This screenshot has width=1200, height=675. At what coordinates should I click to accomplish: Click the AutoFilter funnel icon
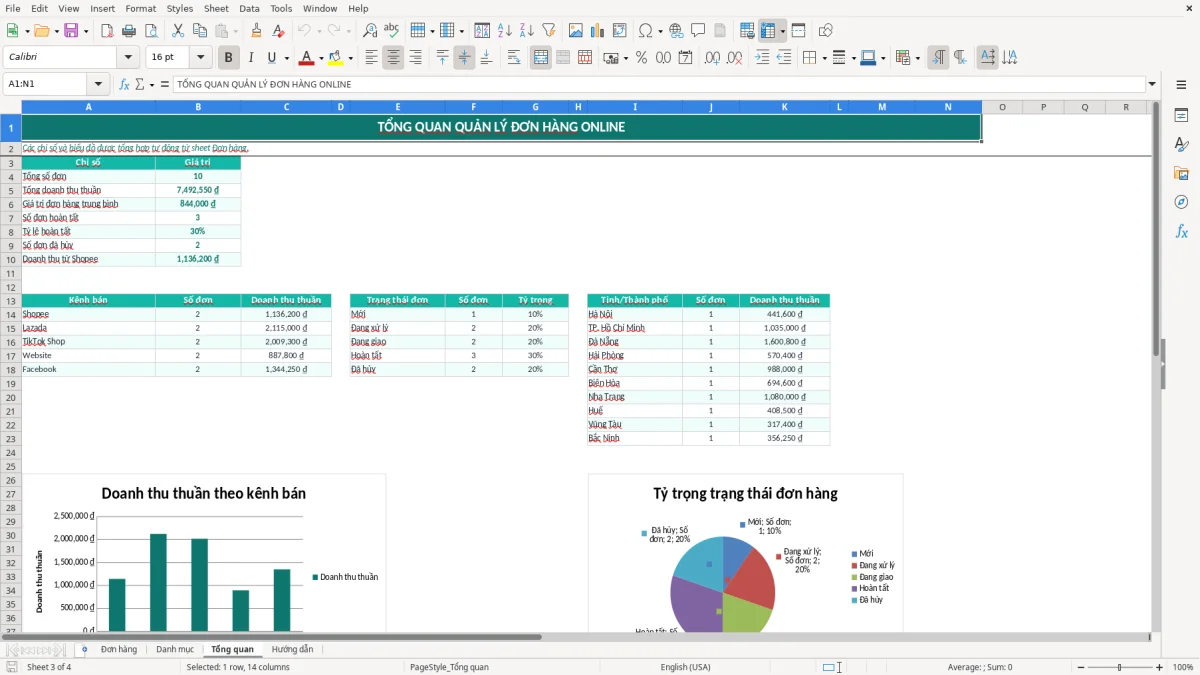click(548, 31)
